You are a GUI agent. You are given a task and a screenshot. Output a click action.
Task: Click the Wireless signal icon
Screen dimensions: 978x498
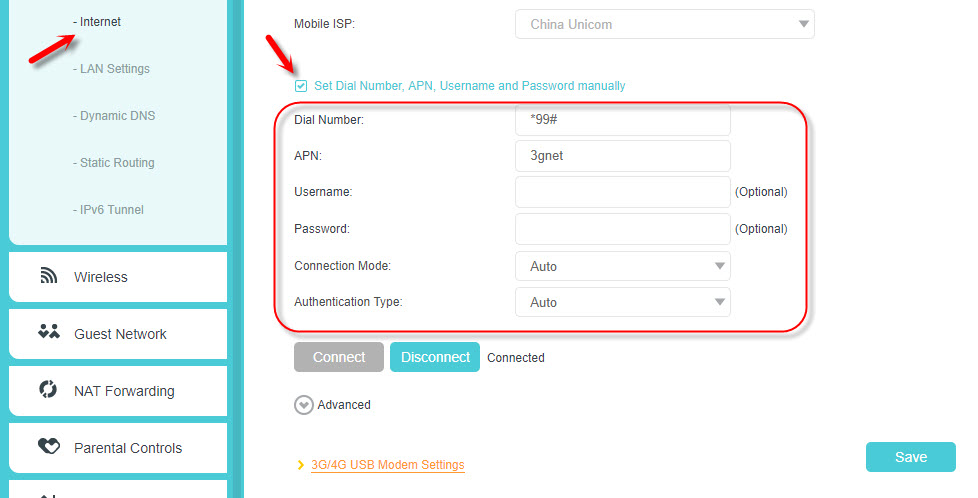[49, 276]
